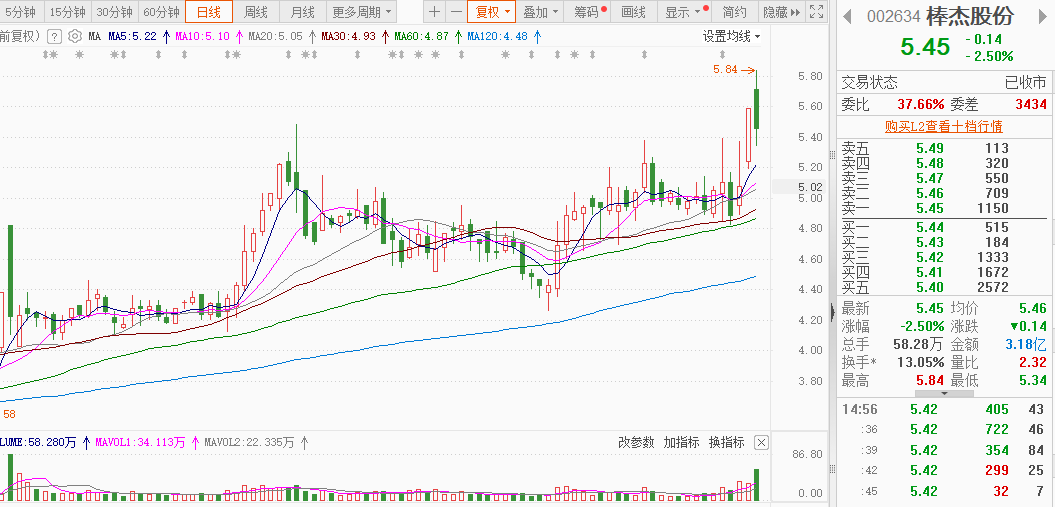1055x507 pixels.
Task: Click the MA60:4.87 green label
Action: coord(421,36)
